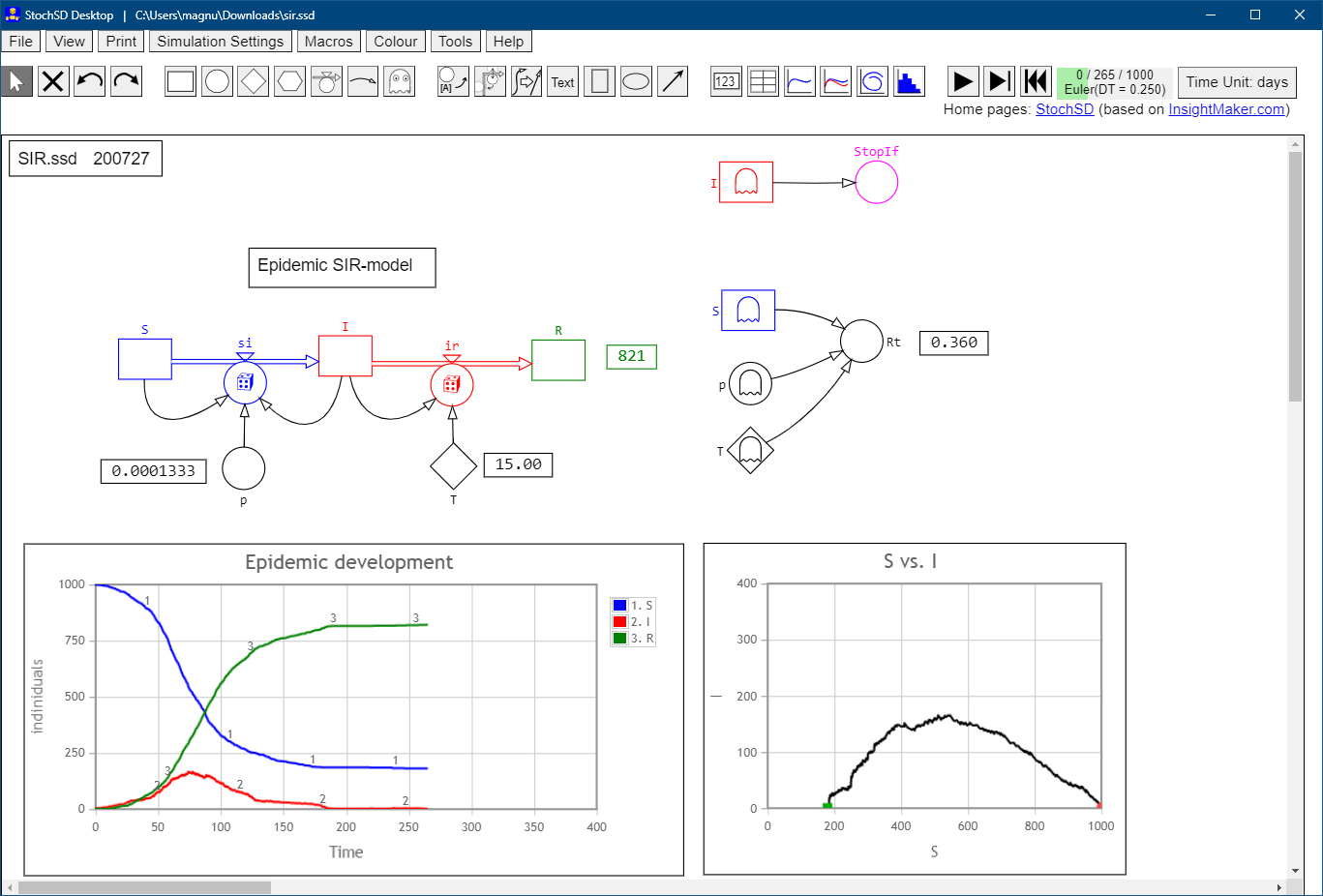
Task: Step the simulation forward once
Action: (999, 82)
